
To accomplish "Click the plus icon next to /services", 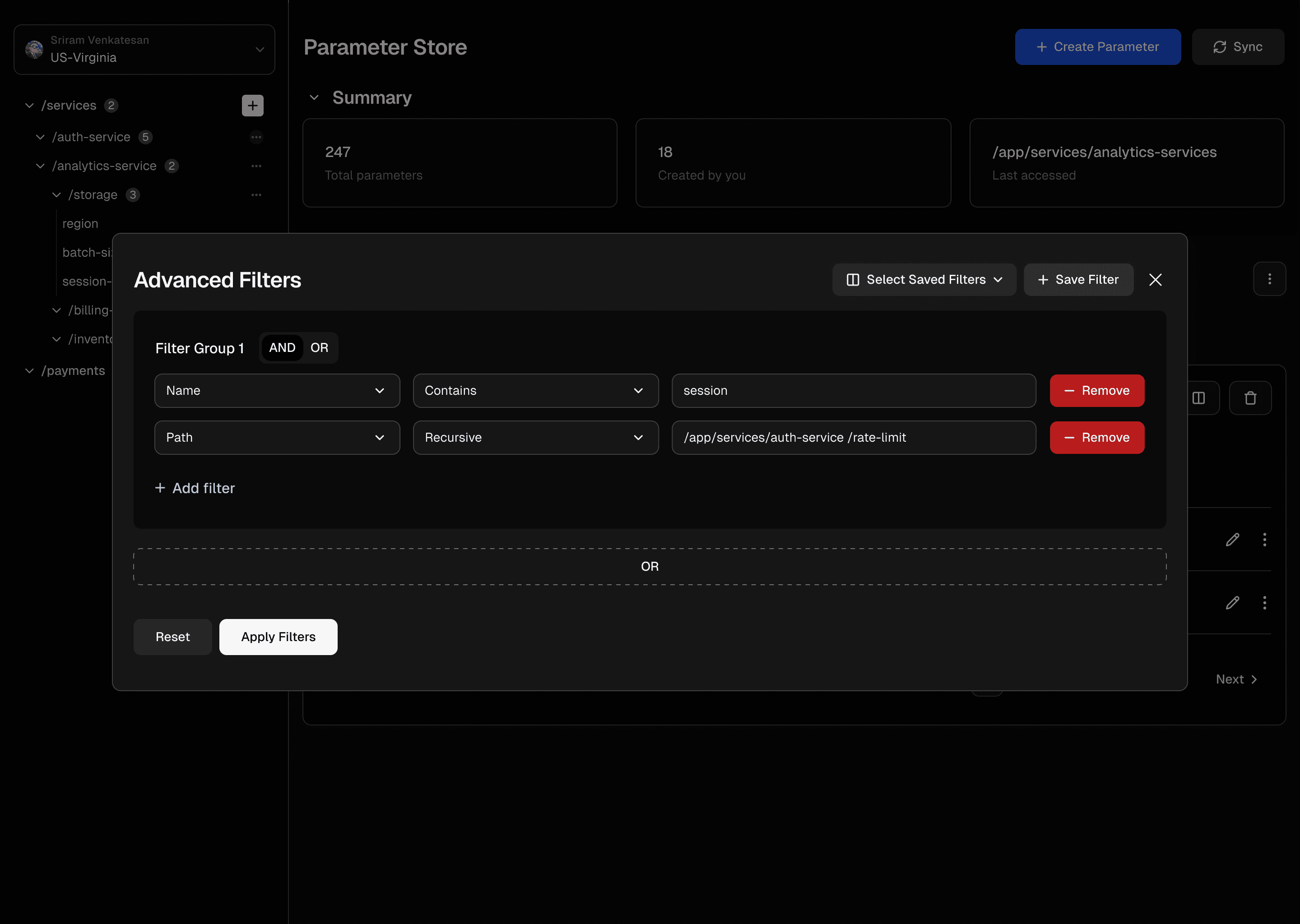I will pos(252,105).
